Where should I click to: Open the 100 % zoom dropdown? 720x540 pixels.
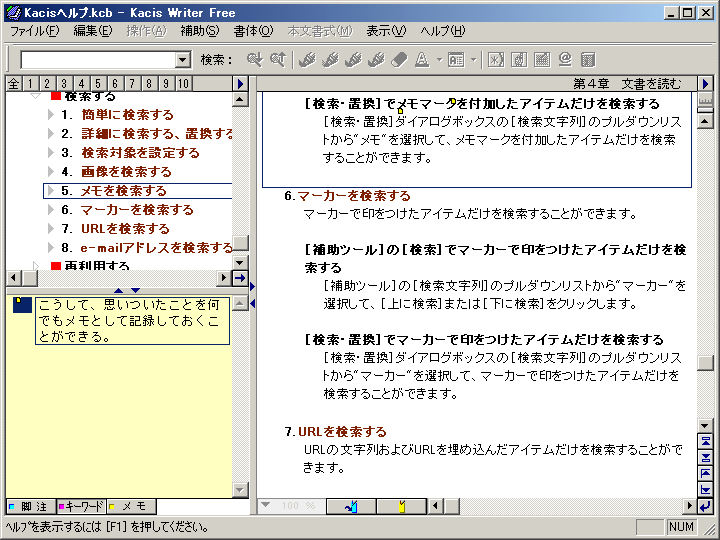(x=265, y=505)
